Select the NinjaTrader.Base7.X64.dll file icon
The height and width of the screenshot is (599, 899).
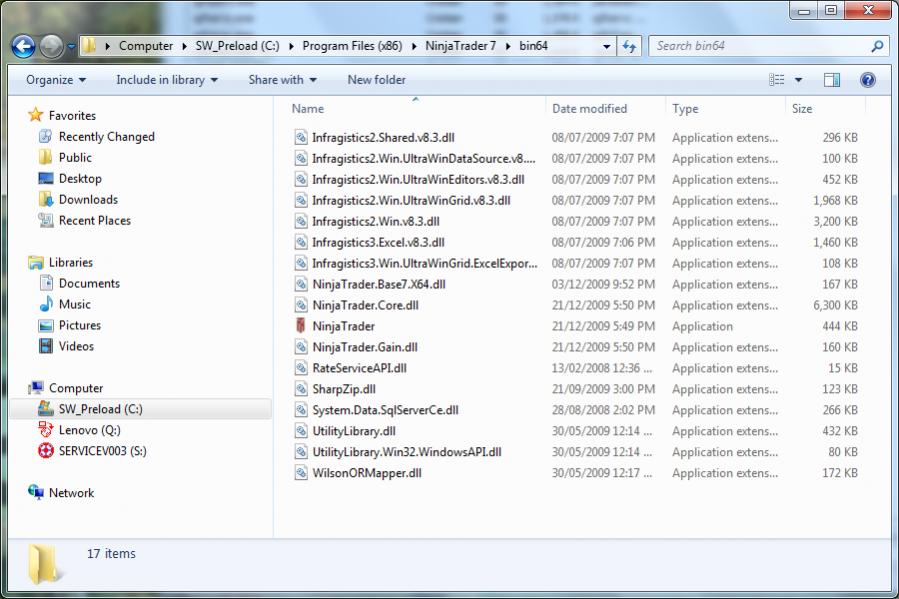(x=300, y=284)
